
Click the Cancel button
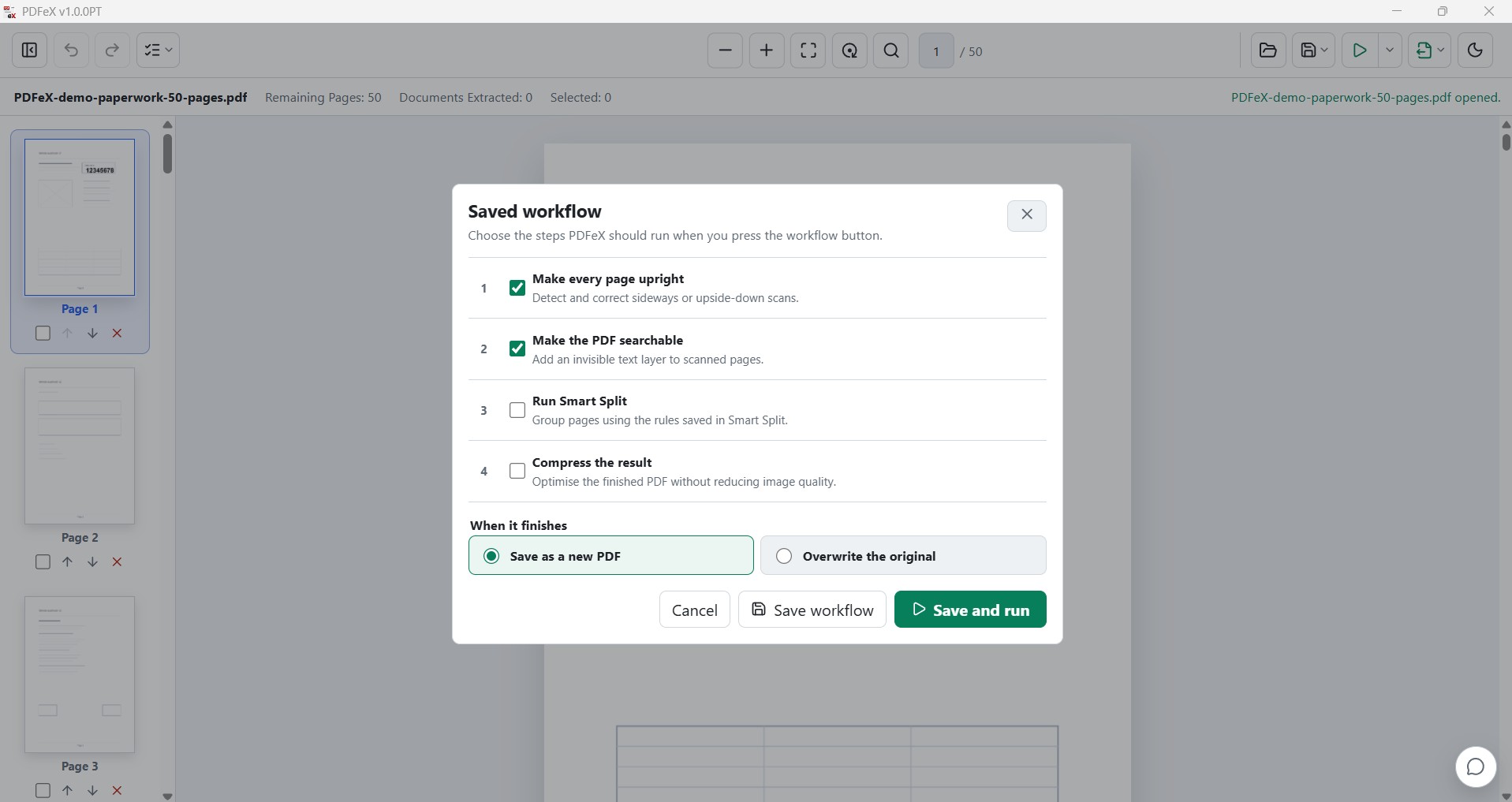(695, 610)
